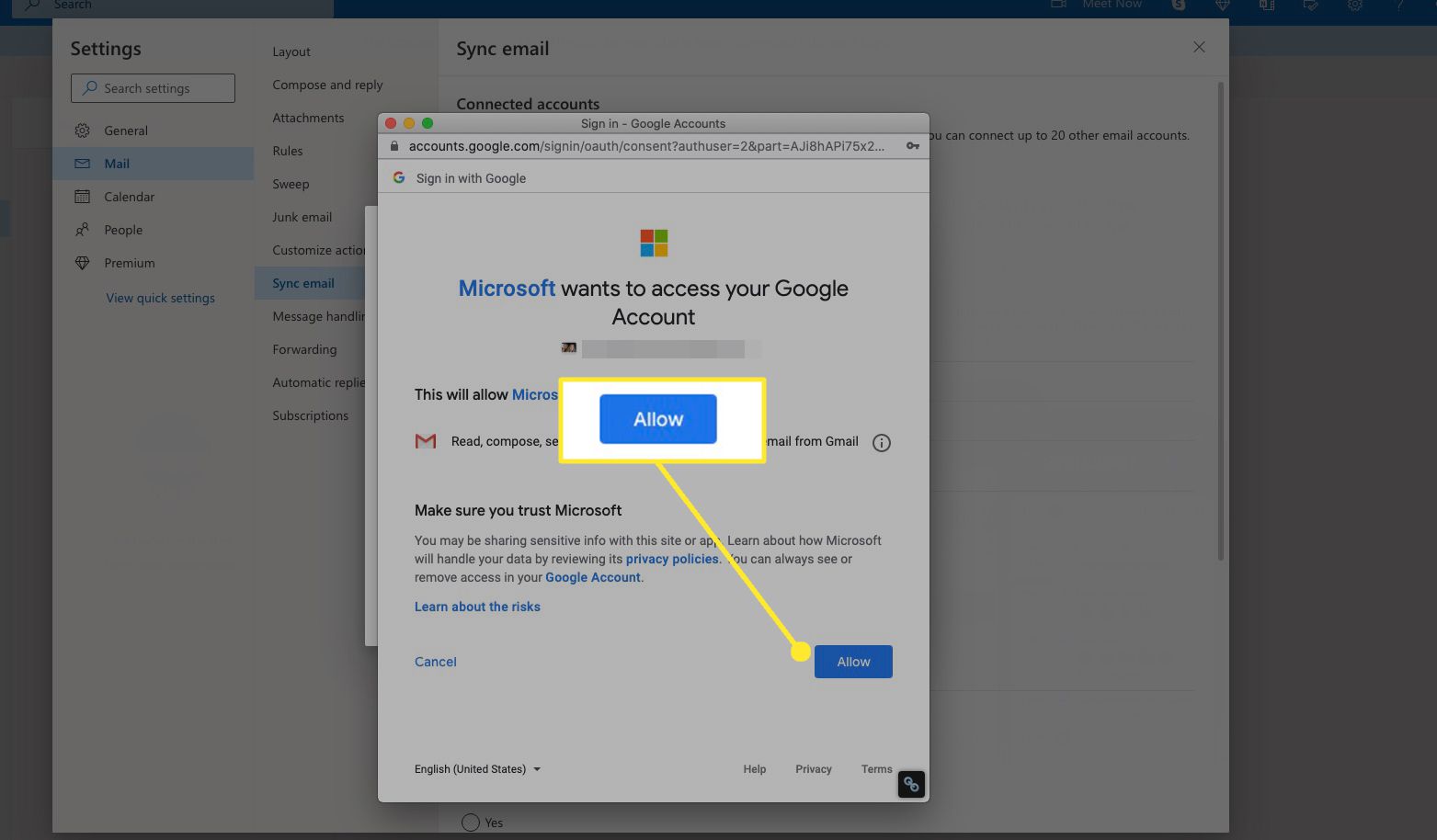Image resolution: width=1437 pixels, height=840 pixels.
Task: Open Terms link in dialog footer
Action: [x=877, y=769]
